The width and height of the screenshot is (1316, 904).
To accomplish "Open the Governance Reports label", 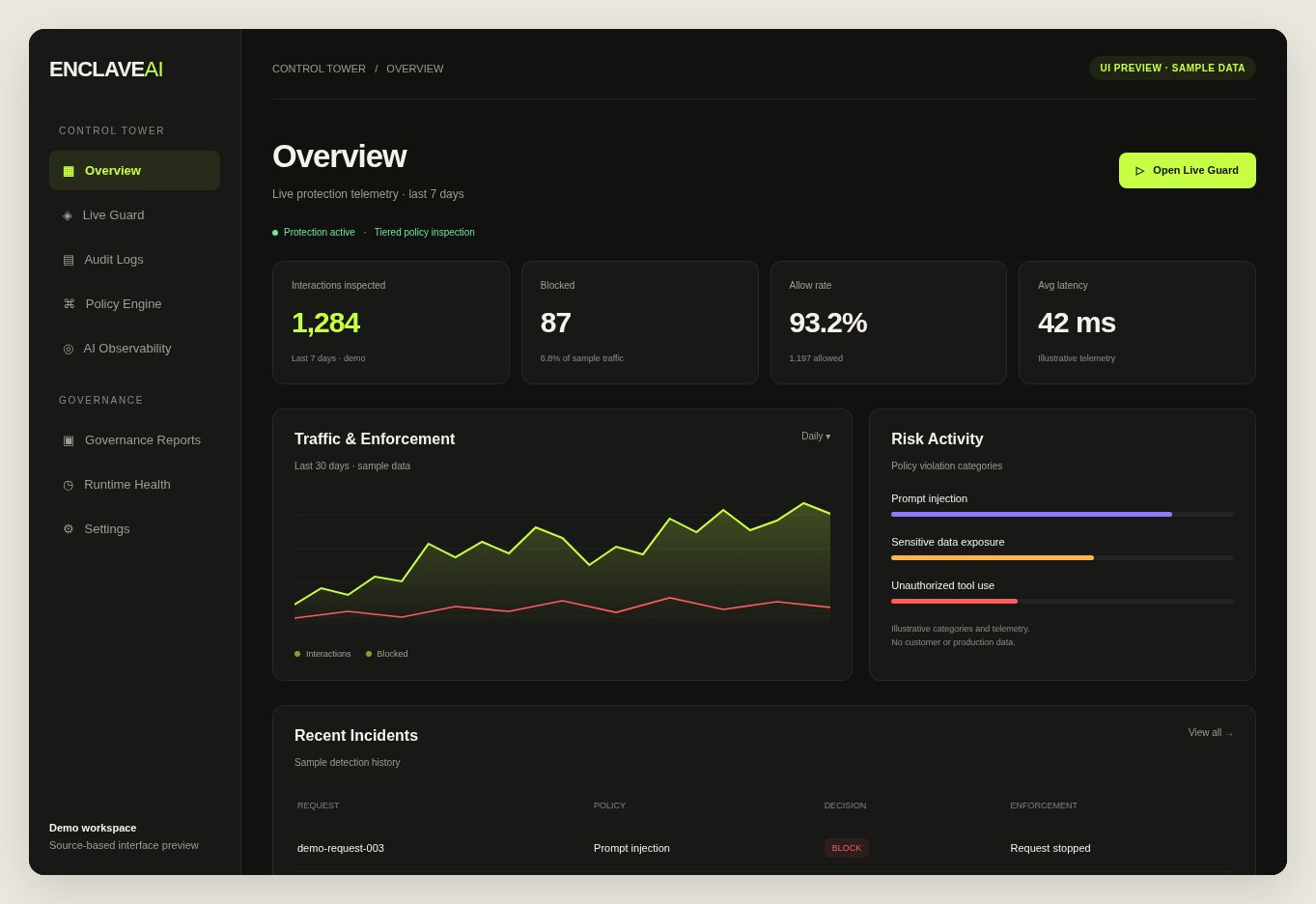I will (x=143, y=440).
